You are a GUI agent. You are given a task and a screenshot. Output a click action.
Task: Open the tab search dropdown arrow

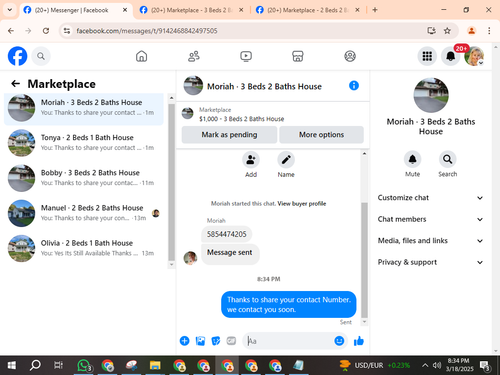tap(10, 10)
